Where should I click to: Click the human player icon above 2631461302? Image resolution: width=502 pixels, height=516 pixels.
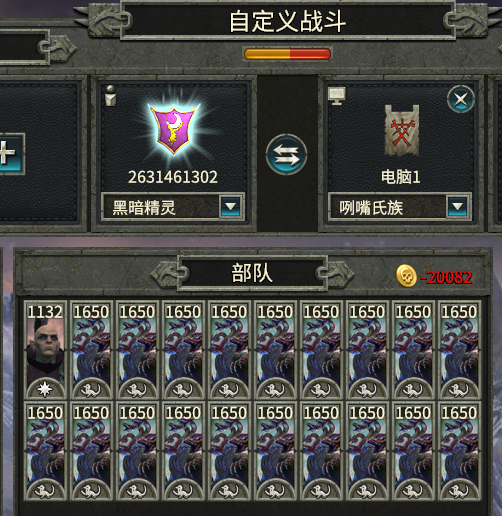tap(111, 96)
